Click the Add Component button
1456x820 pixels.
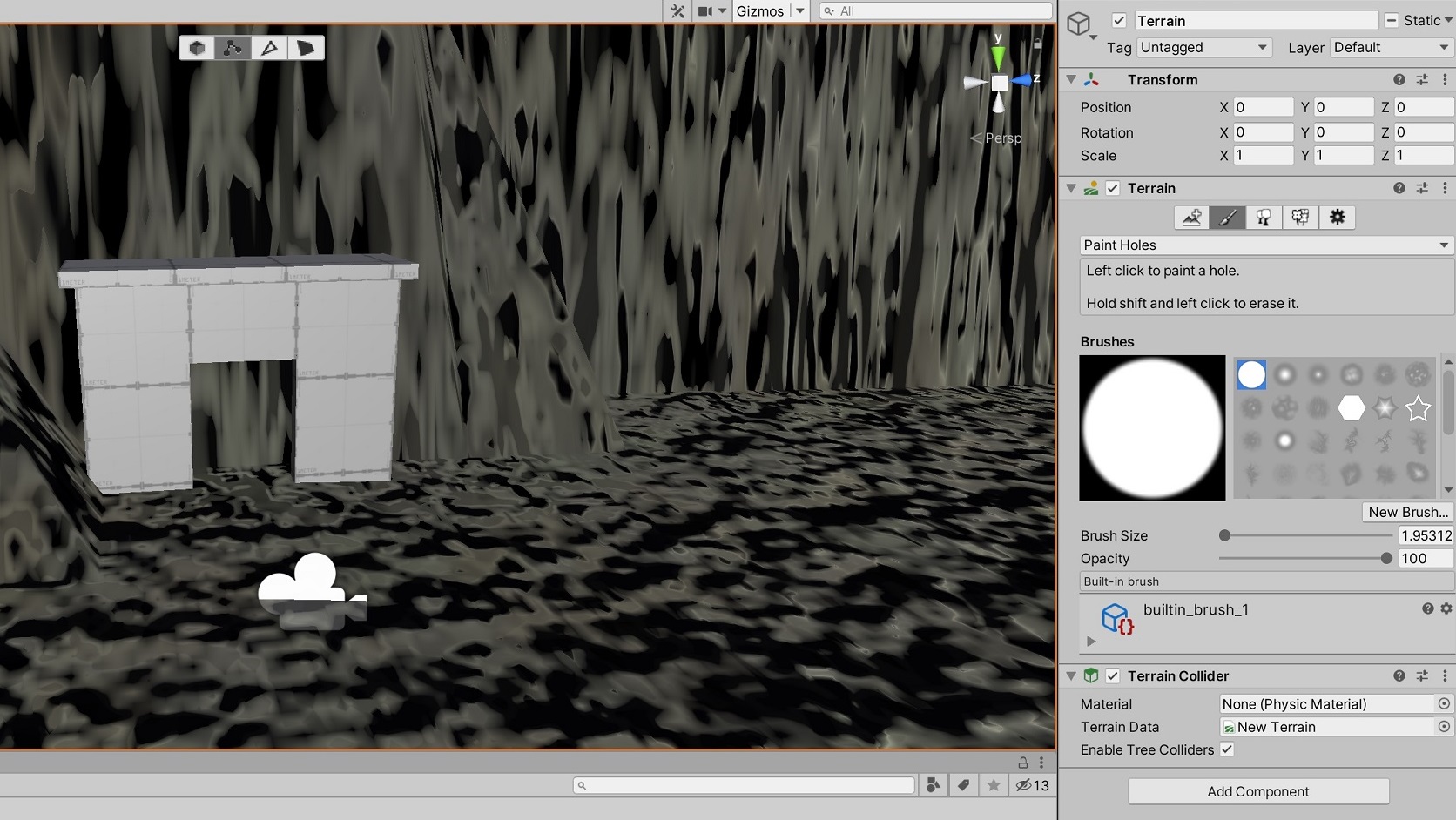pos(1258,791)
